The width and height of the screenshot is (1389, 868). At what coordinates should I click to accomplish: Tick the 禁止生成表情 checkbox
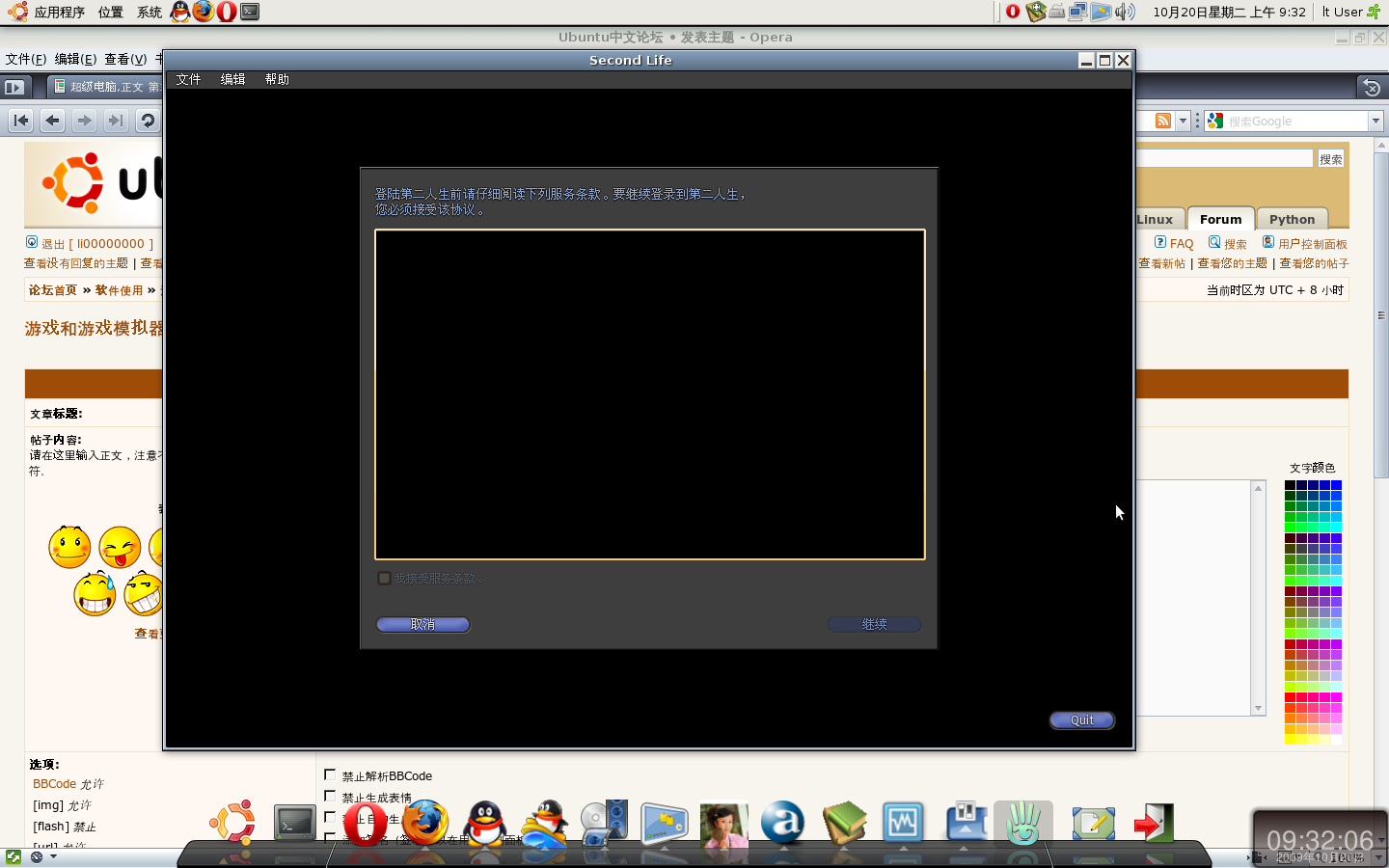coord(330,796)
